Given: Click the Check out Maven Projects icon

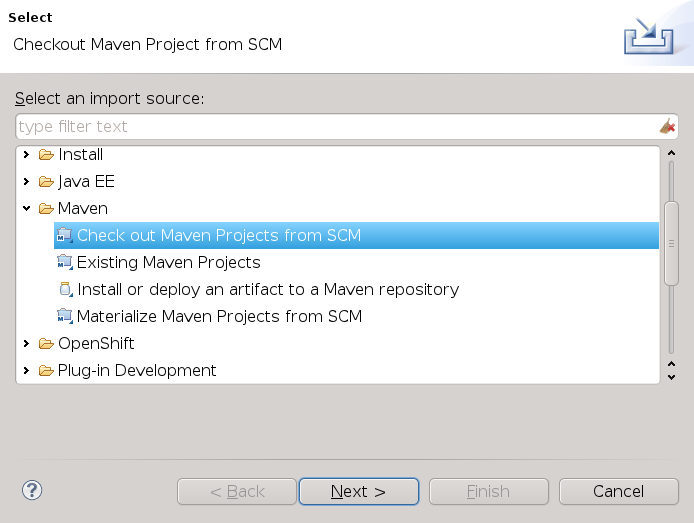Looking at the screenshot, I should tap(65, 236).
